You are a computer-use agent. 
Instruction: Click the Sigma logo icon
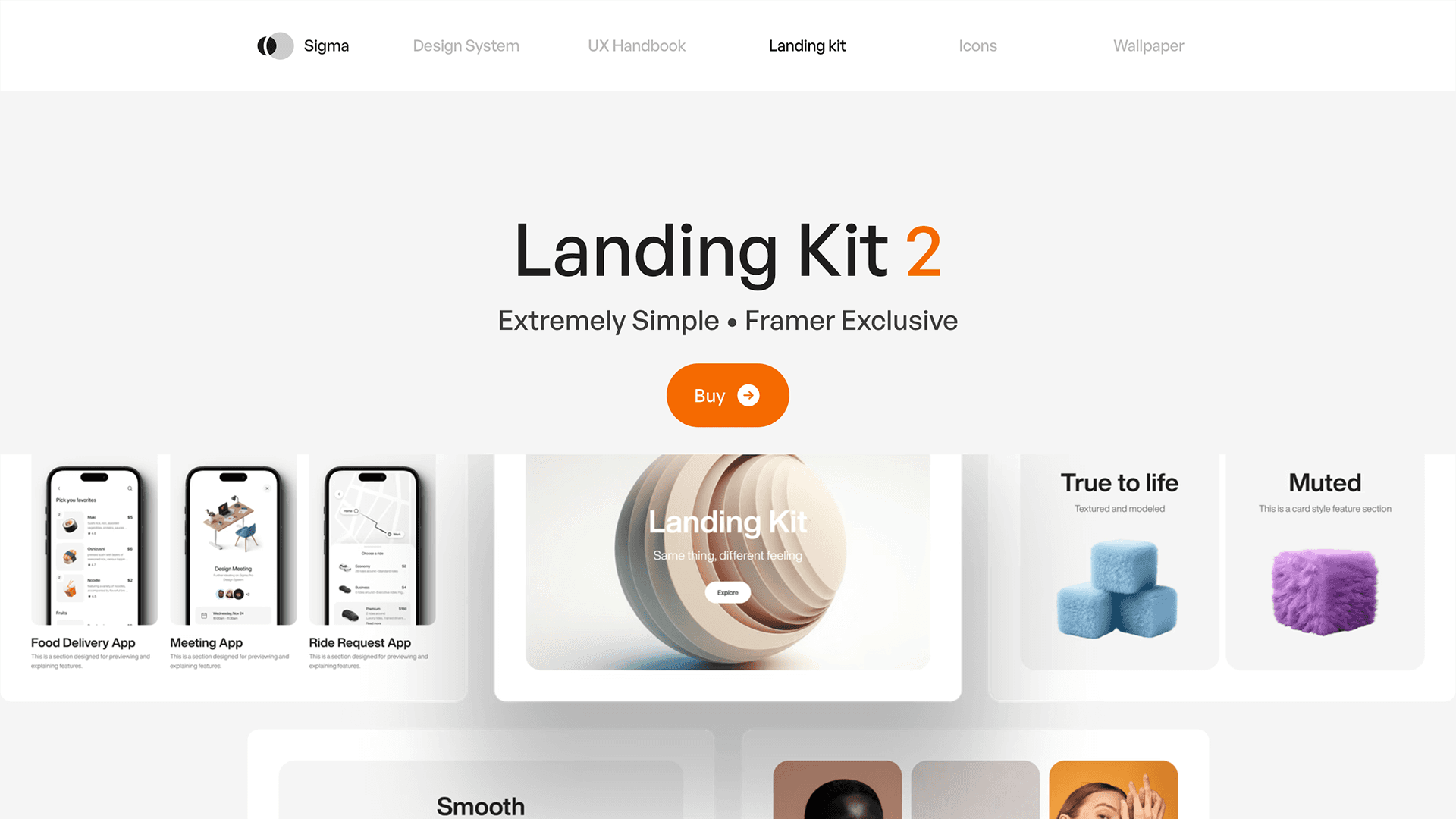tap(275, 45)
